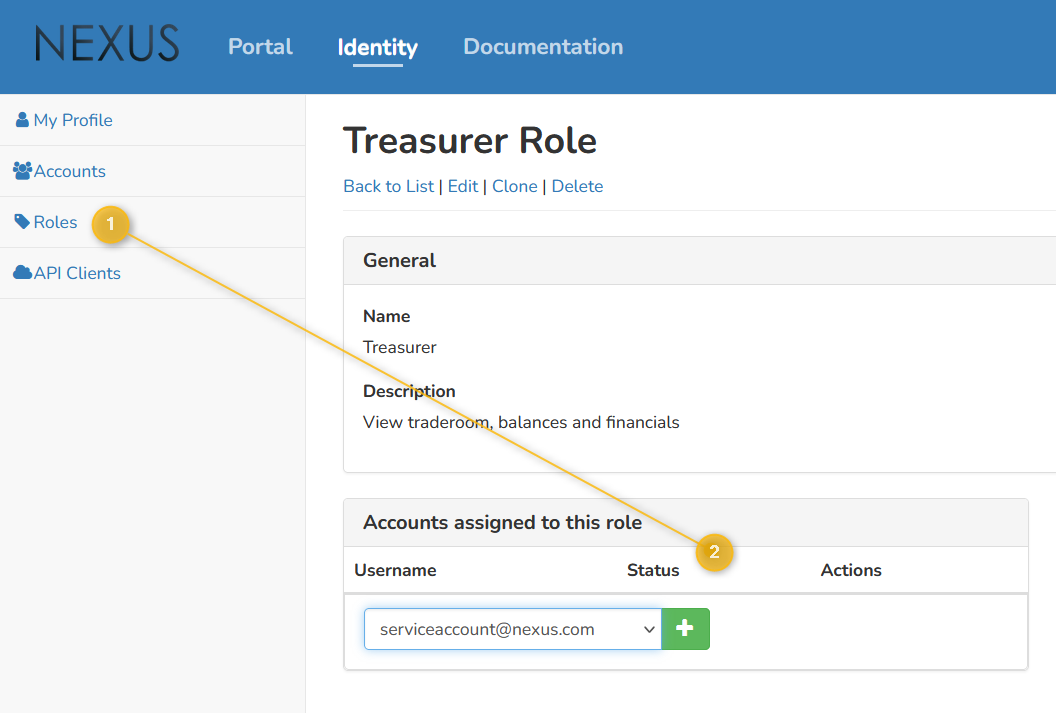
Task: Click the tag icon beside Roles
Action: pos(22,222)
